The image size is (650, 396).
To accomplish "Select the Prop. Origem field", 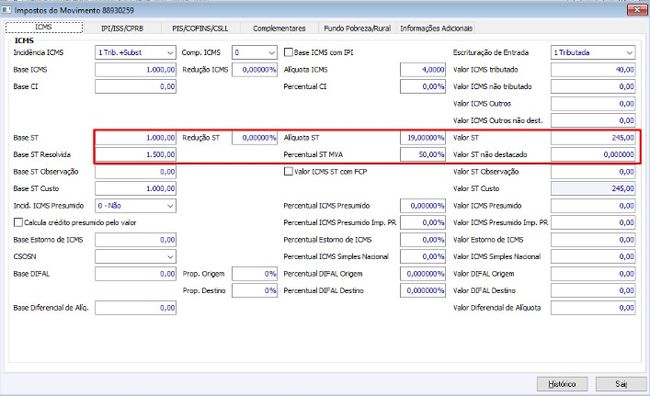I will 255,274.
